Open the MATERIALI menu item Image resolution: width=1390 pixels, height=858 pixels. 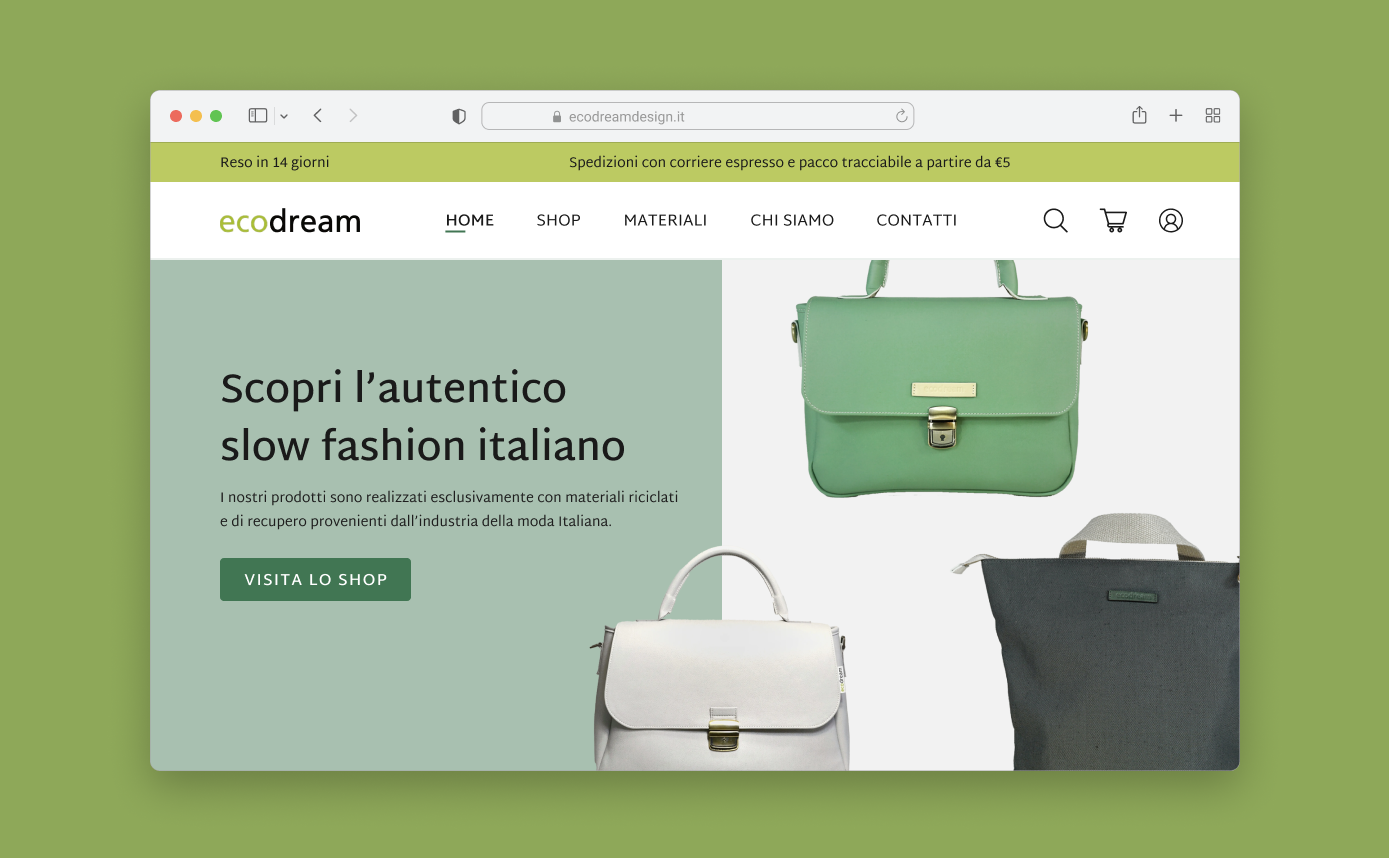(x=665, y=220)
